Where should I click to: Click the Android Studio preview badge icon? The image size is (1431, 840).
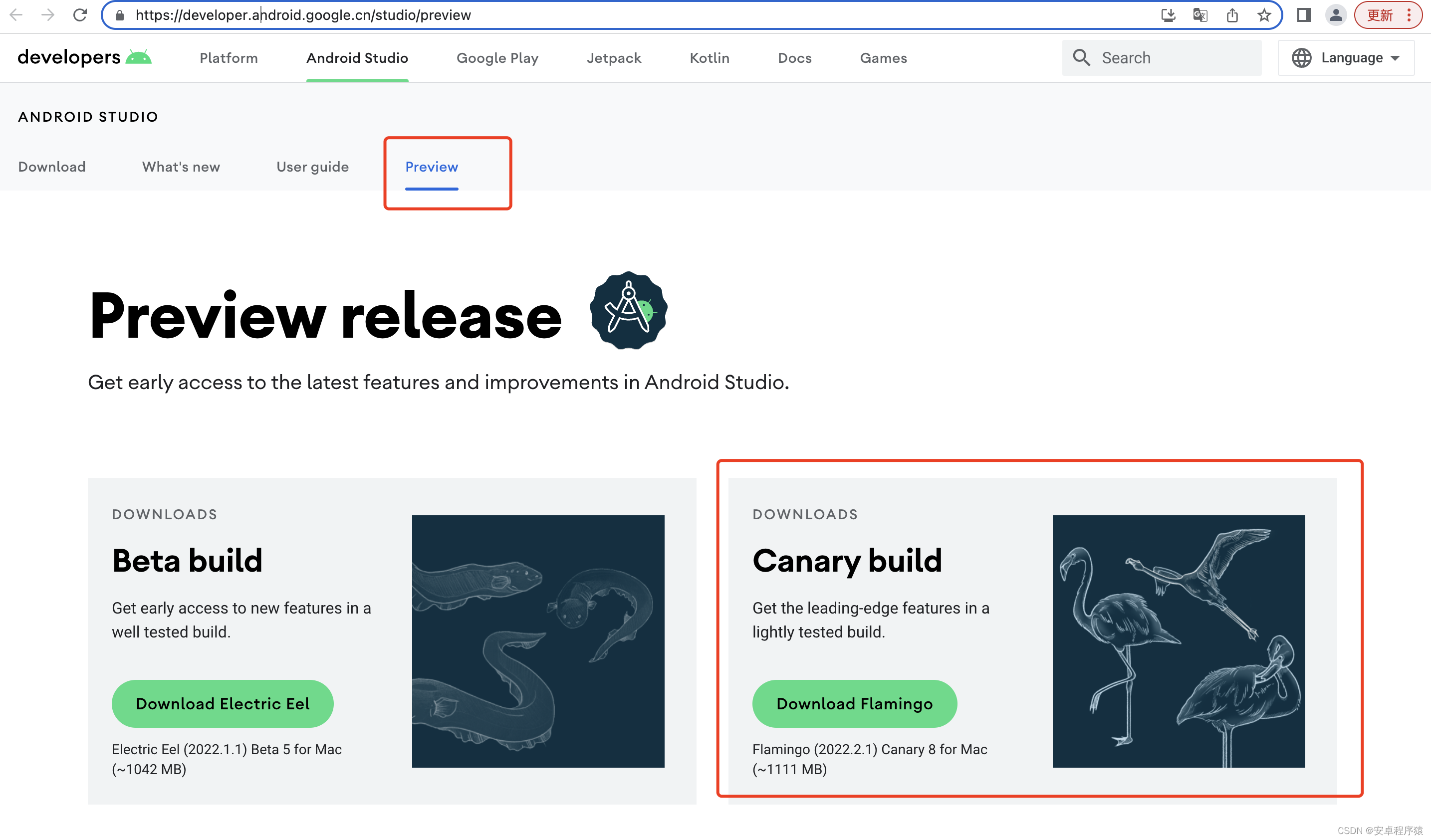pyautogui.click(x=629, y=310)
